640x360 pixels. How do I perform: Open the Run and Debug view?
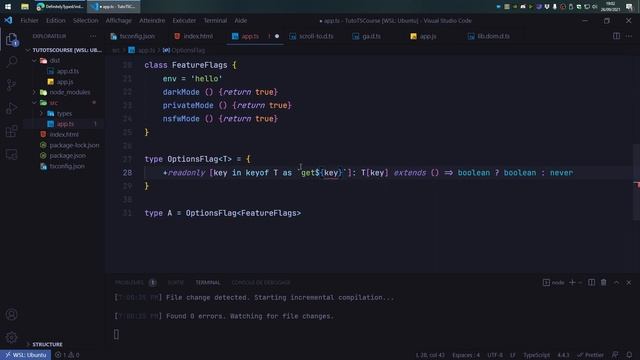pos(12,108)
